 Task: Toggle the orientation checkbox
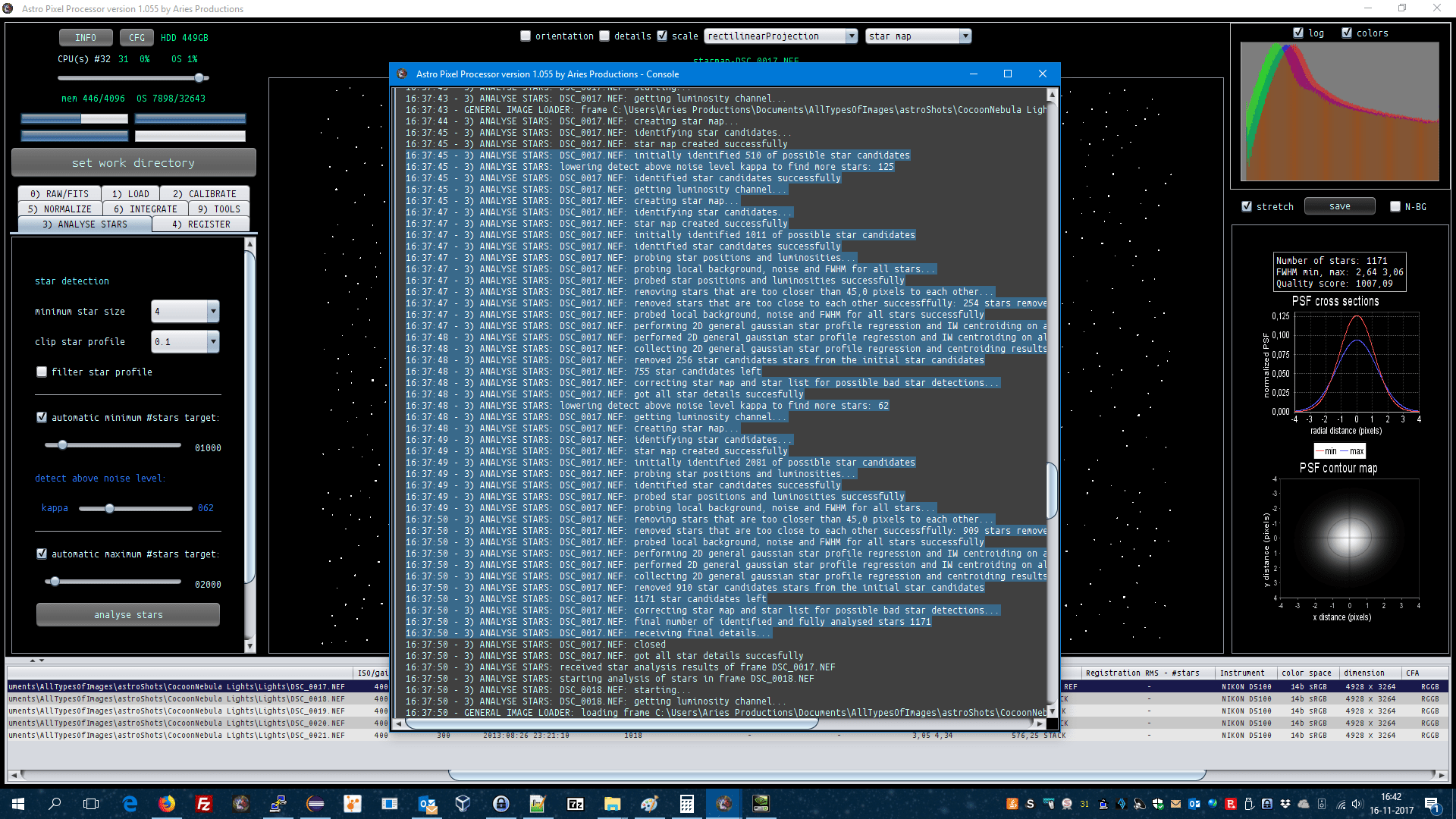526,36
